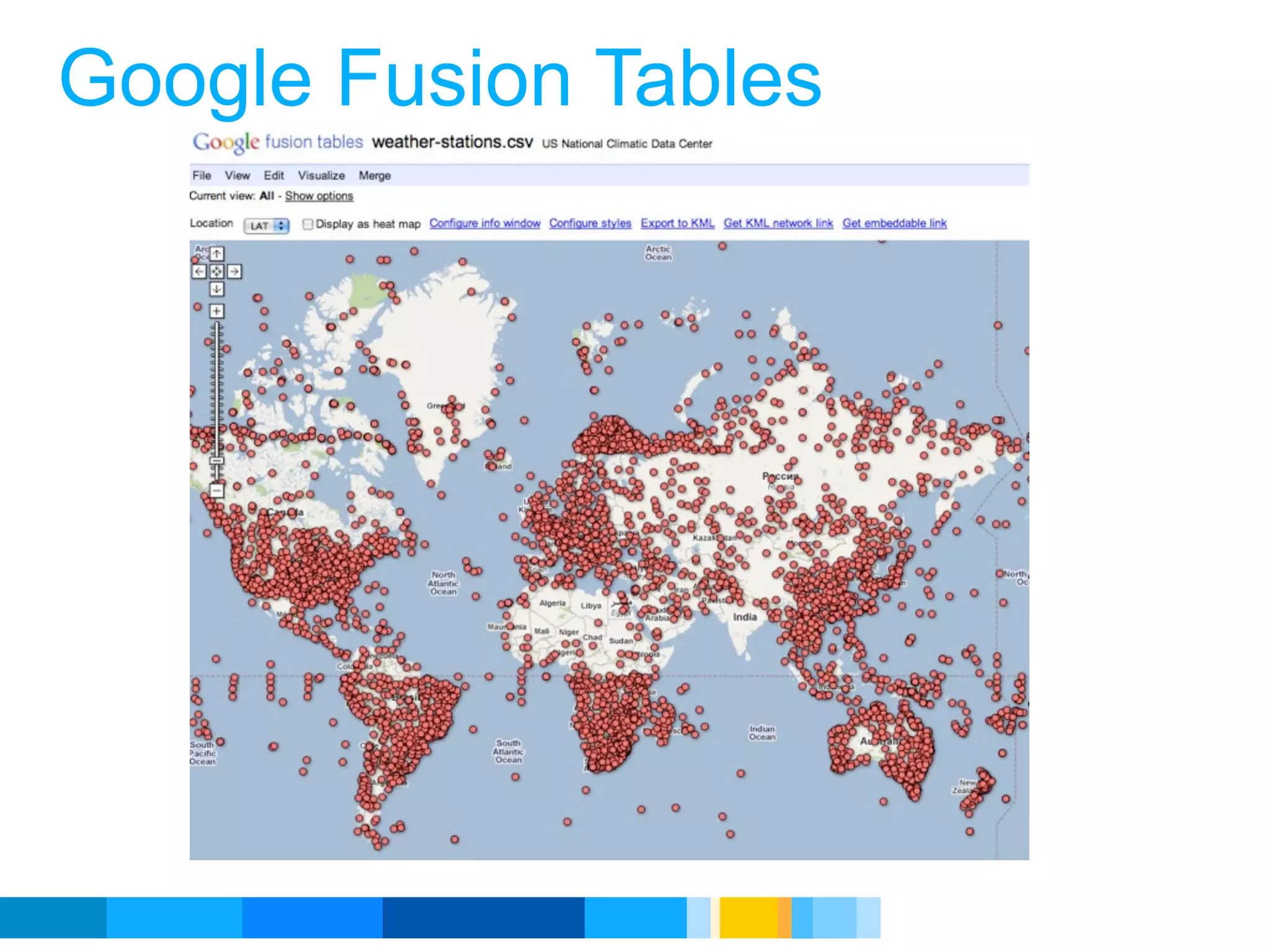Open the Location LAT dropdown
The height and width of the screenshot is (952, 1270).
(267, 226)
